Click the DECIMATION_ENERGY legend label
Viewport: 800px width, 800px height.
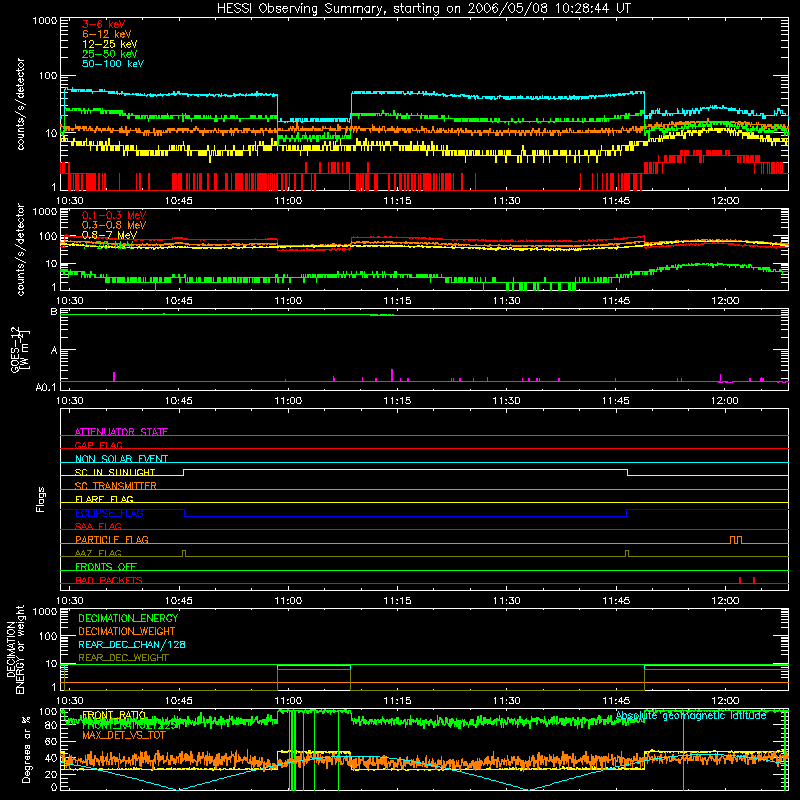coord(128,618)
